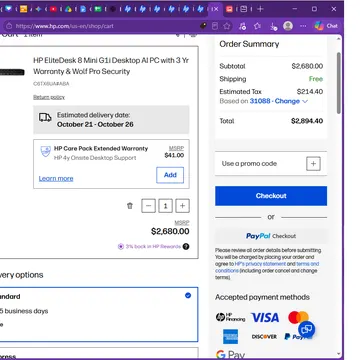Switch to the red-icon tab after cart tab
The width and height of the screenshot is (360, 360).
[229, 9]
